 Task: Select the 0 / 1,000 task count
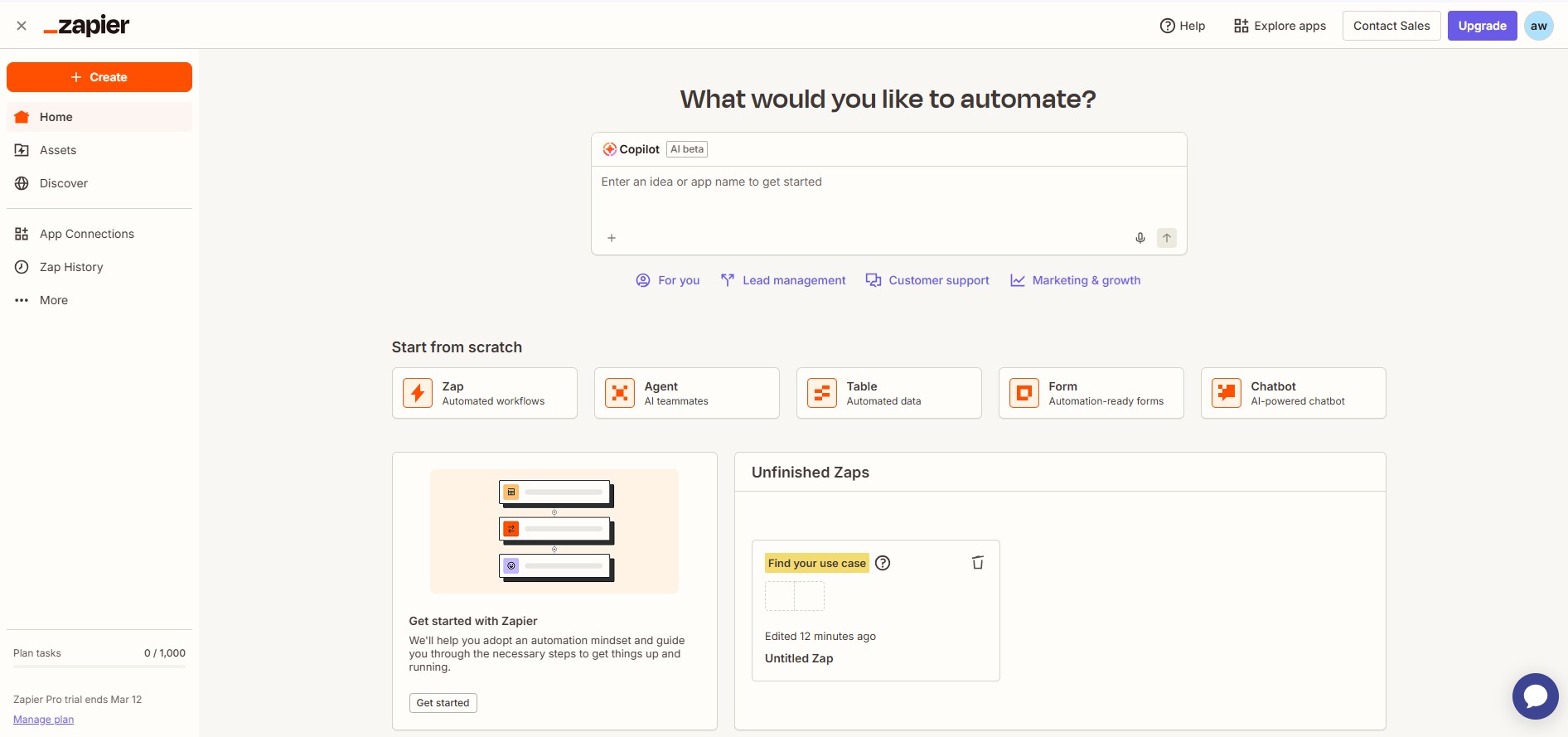(x=165, y=653)
